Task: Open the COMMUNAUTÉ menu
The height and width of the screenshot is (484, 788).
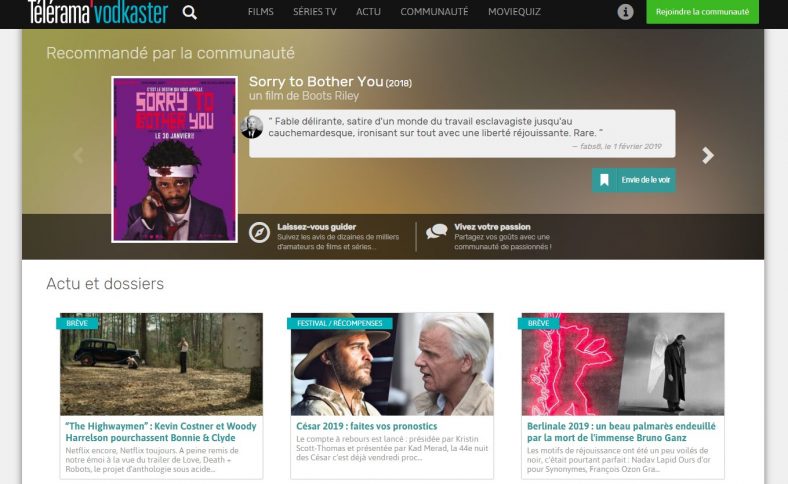Action: click(434, 12)
